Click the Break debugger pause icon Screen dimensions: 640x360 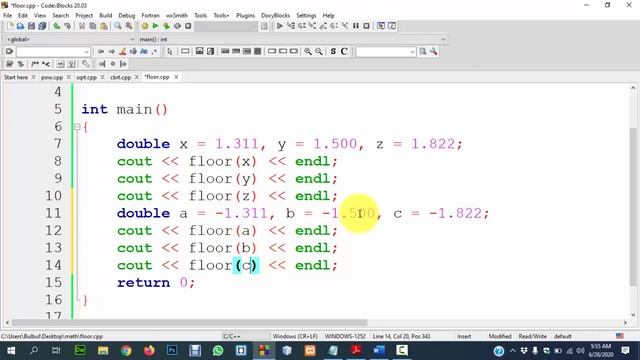tap(356, 26)
